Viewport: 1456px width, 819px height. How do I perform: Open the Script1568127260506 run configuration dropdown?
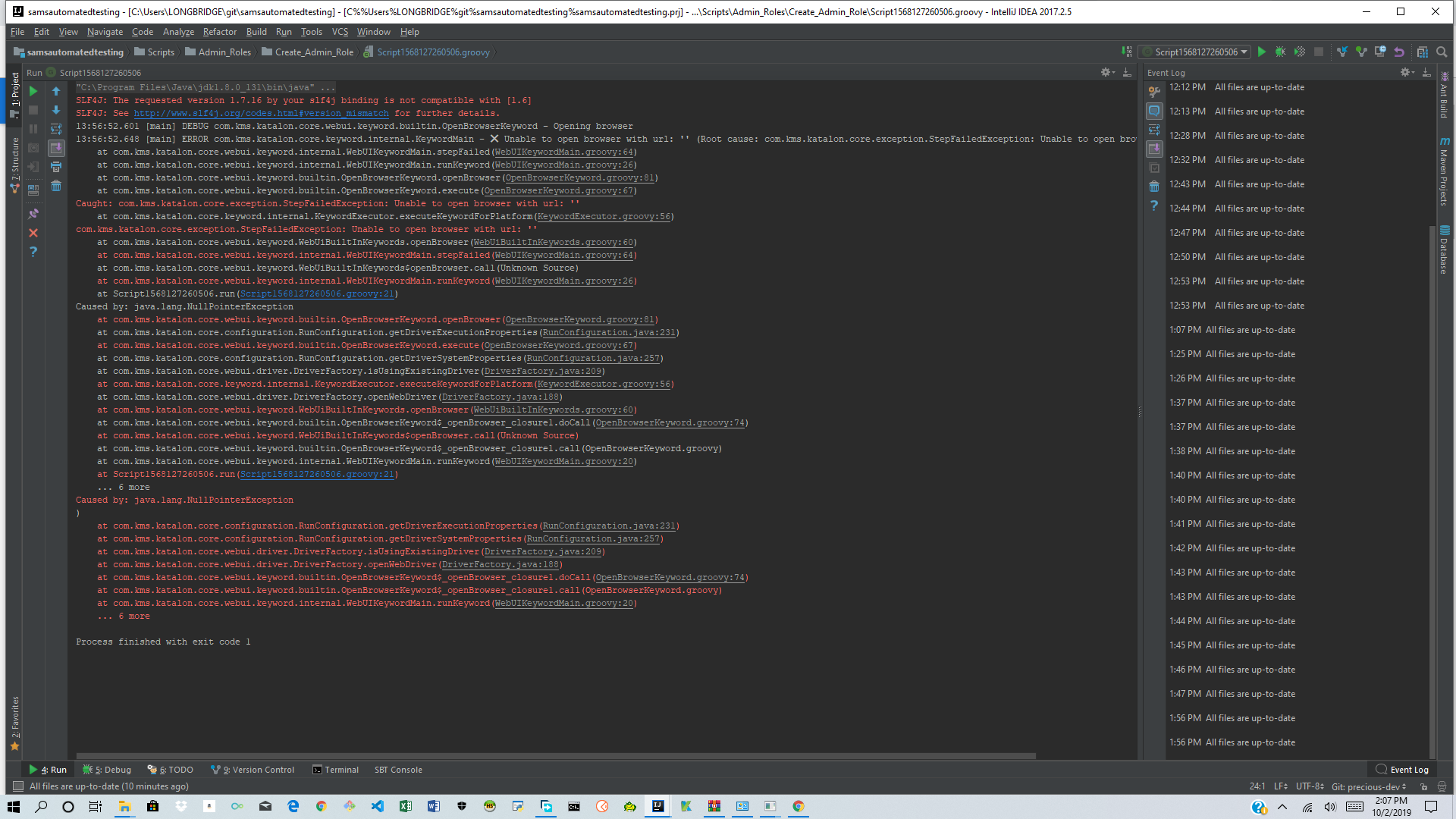tap(1197, 52)
